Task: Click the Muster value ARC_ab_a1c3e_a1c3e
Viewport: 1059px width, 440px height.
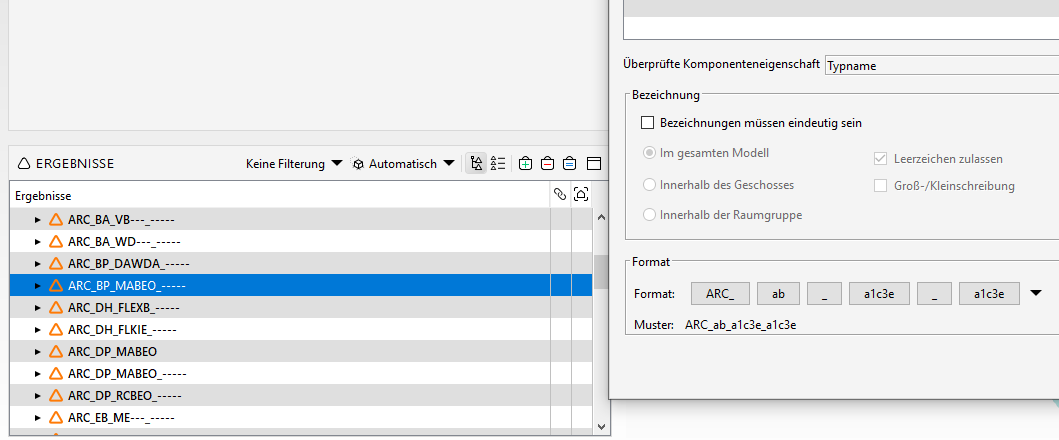Action: [x=741, y=325]
